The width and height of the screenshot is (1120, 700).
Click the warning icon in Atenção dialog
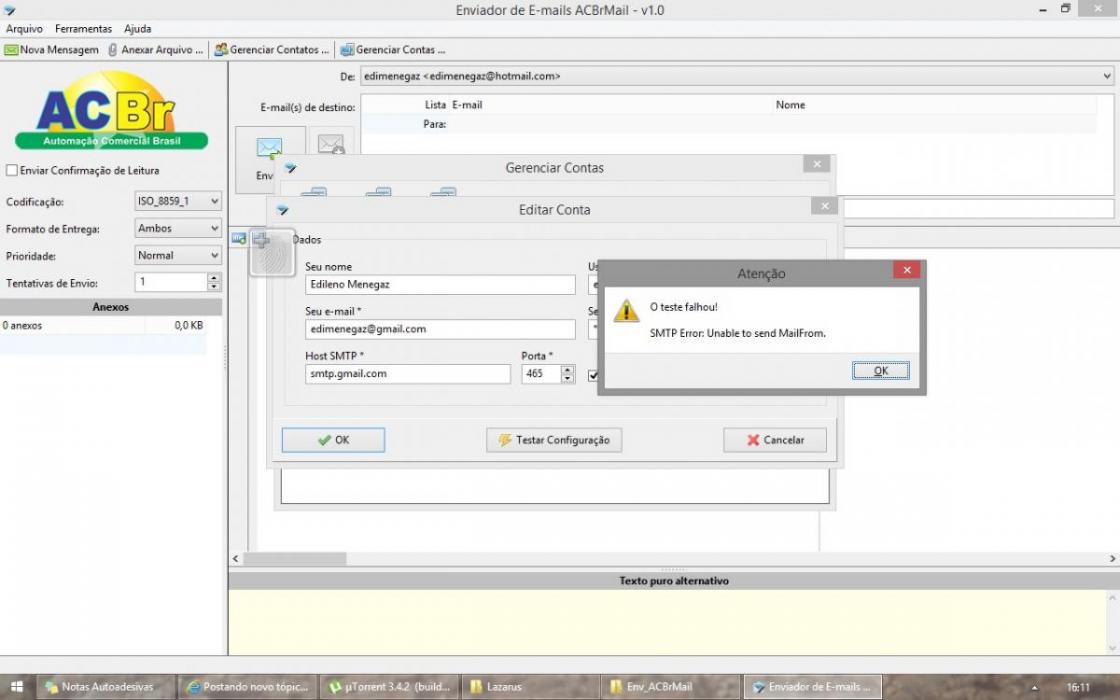point(626,311)
